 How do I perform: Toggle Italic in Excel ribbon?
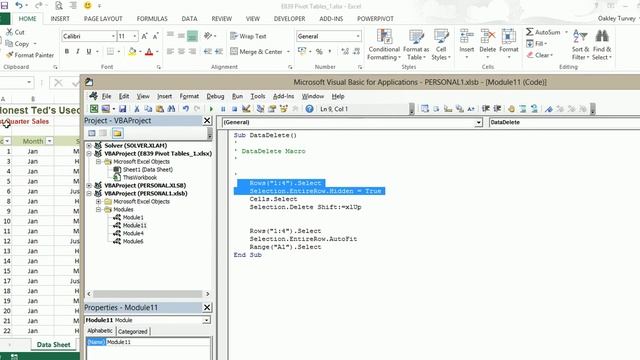pyautogui.click(x=78, y=51)
